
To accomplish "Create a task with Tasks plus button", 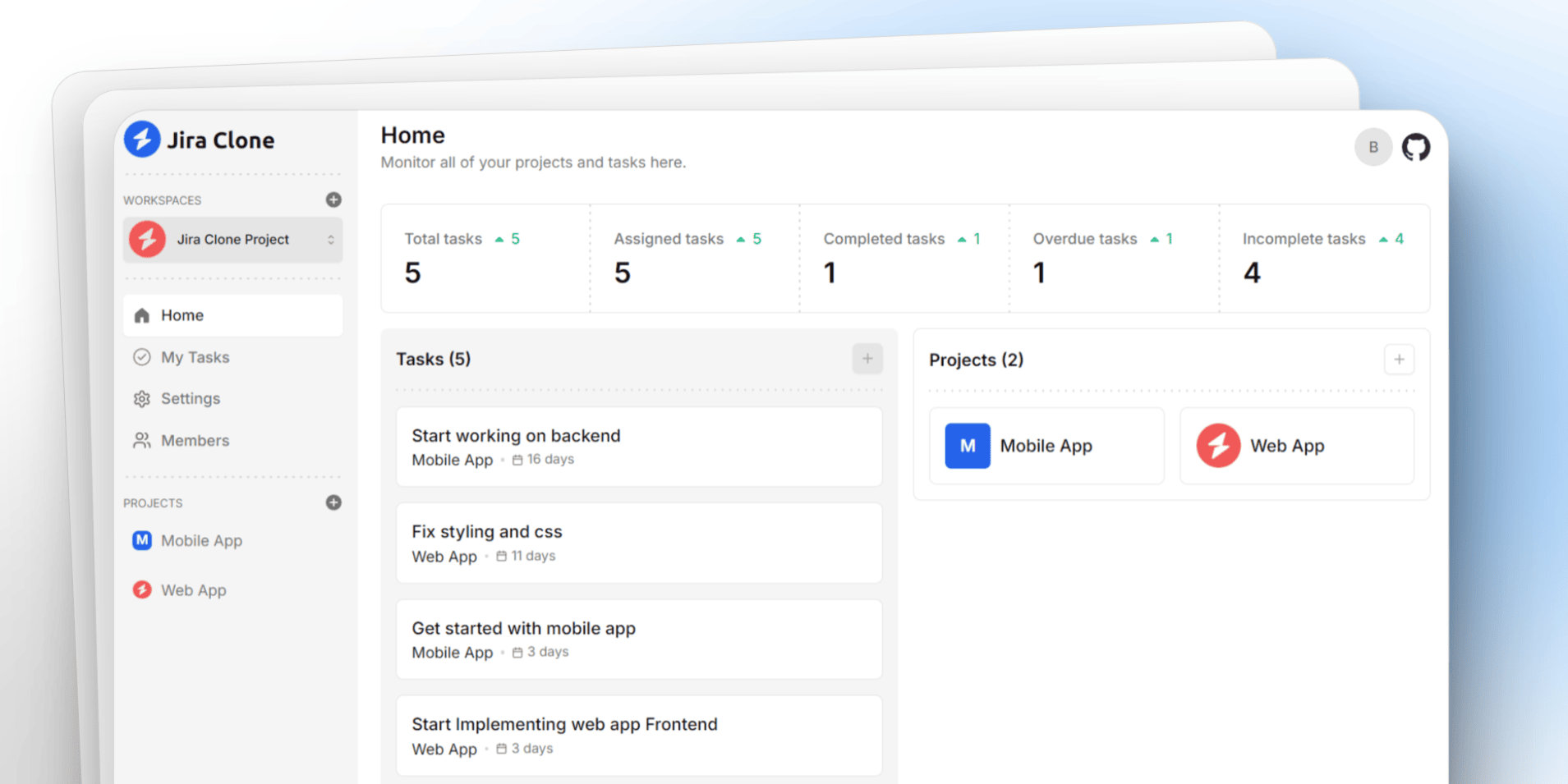I will coord(867,359).
